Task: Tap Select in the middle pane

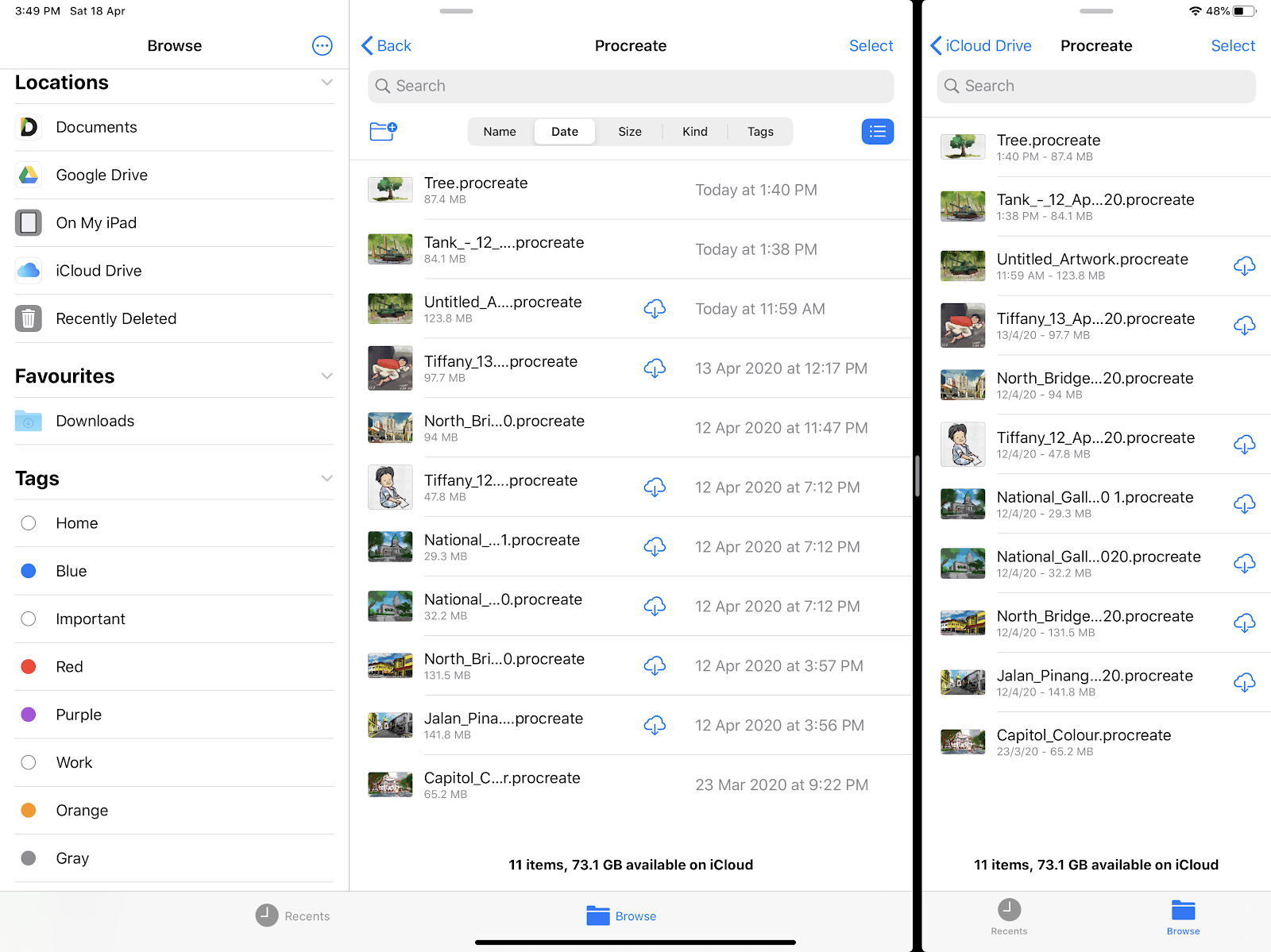Action: click(871, 46)
